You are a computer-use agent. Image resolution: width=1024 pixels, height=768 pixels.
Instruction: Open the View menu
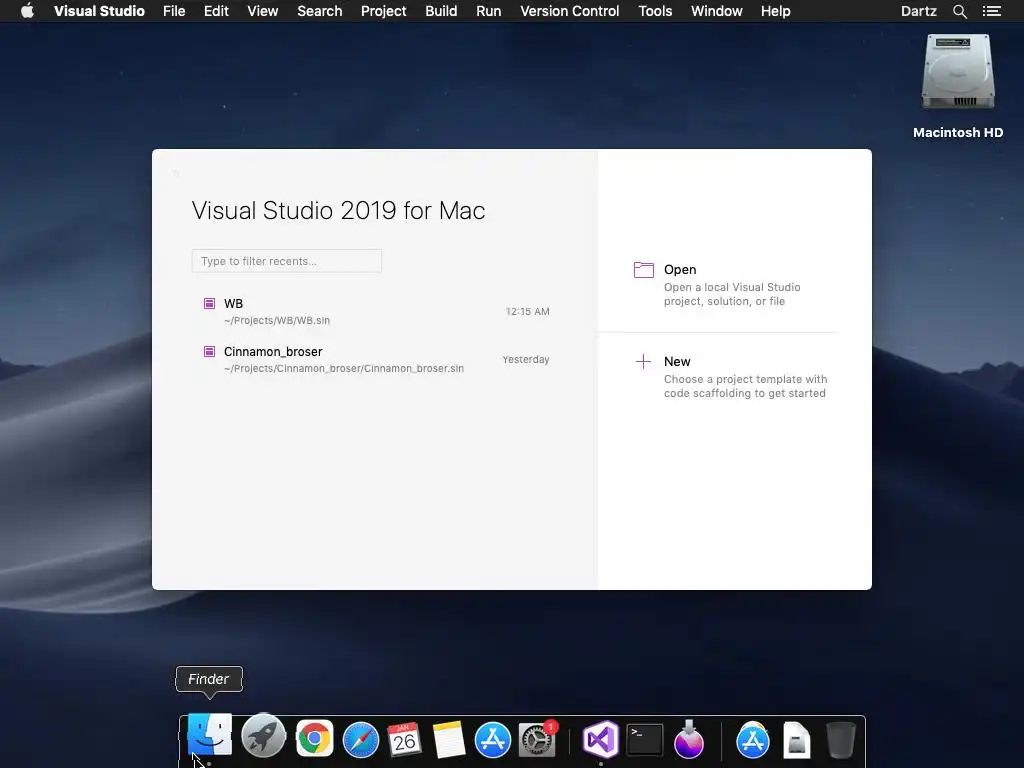click(x=263, y=11)
